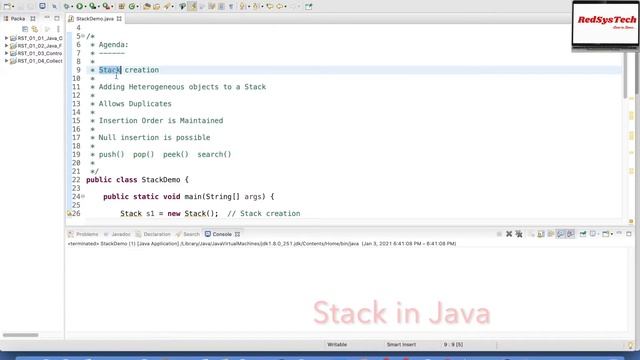Click the tip light bulb in status bar
The image size is (640, 360).
(631, 345)
